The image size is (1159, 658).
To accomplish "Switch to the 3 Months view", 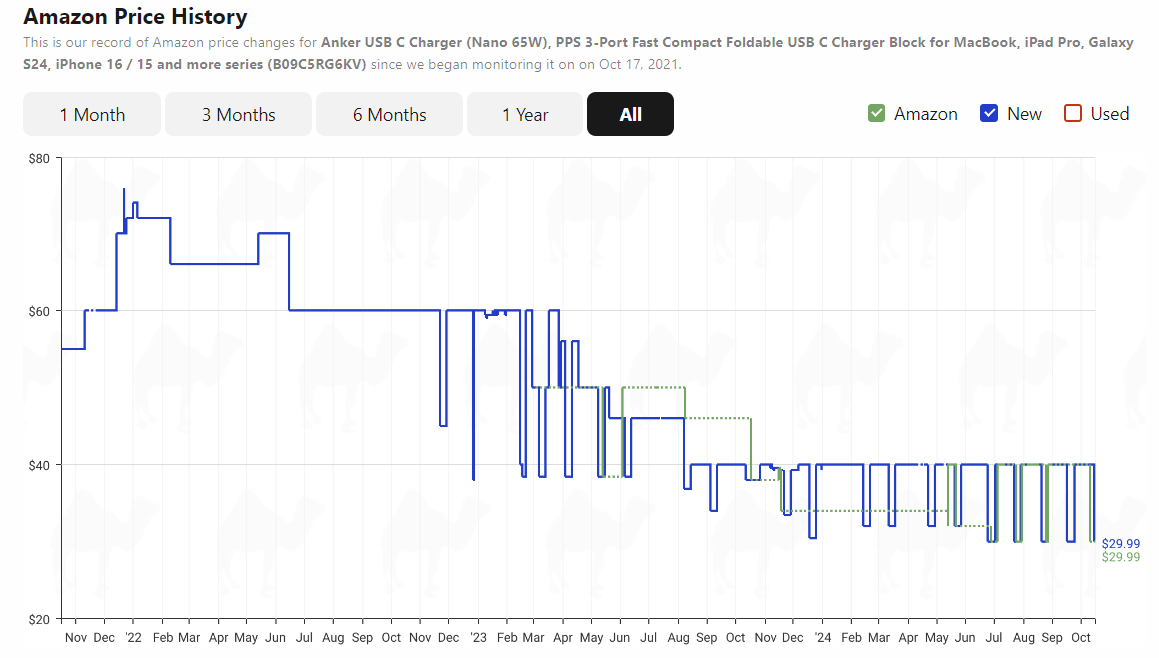I will (x=238, y=115).
